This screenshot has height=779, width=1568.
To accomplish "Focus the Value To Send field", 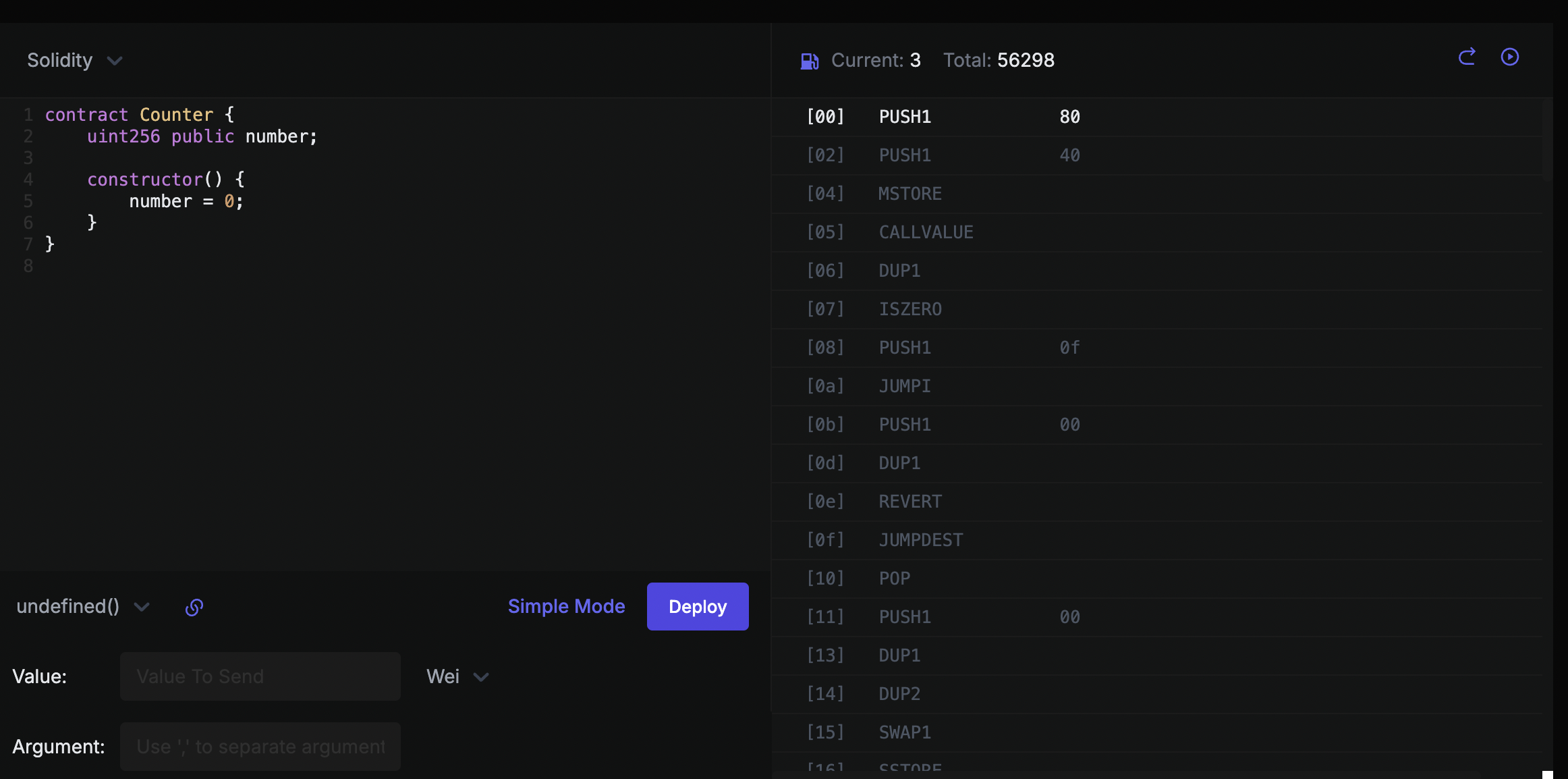I will click(x=260, y=676).
